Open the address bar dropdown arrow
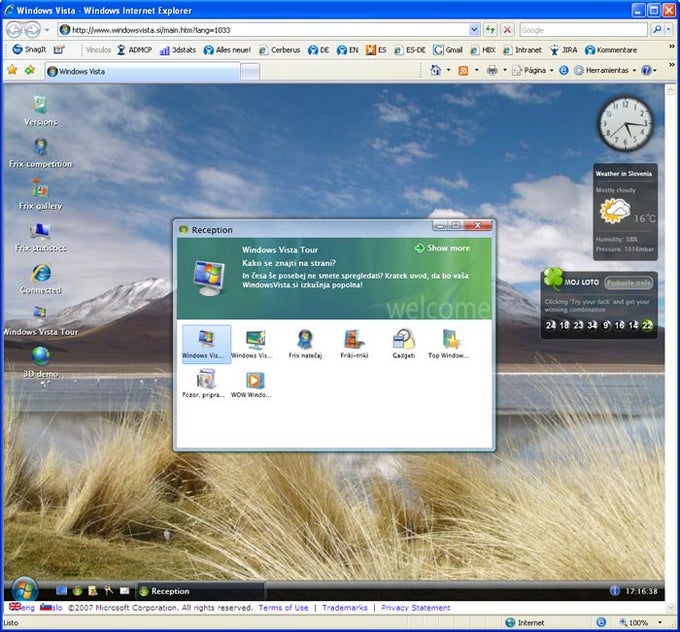The width and height of the screenshot is (680, 632). (x=474, y=29)
